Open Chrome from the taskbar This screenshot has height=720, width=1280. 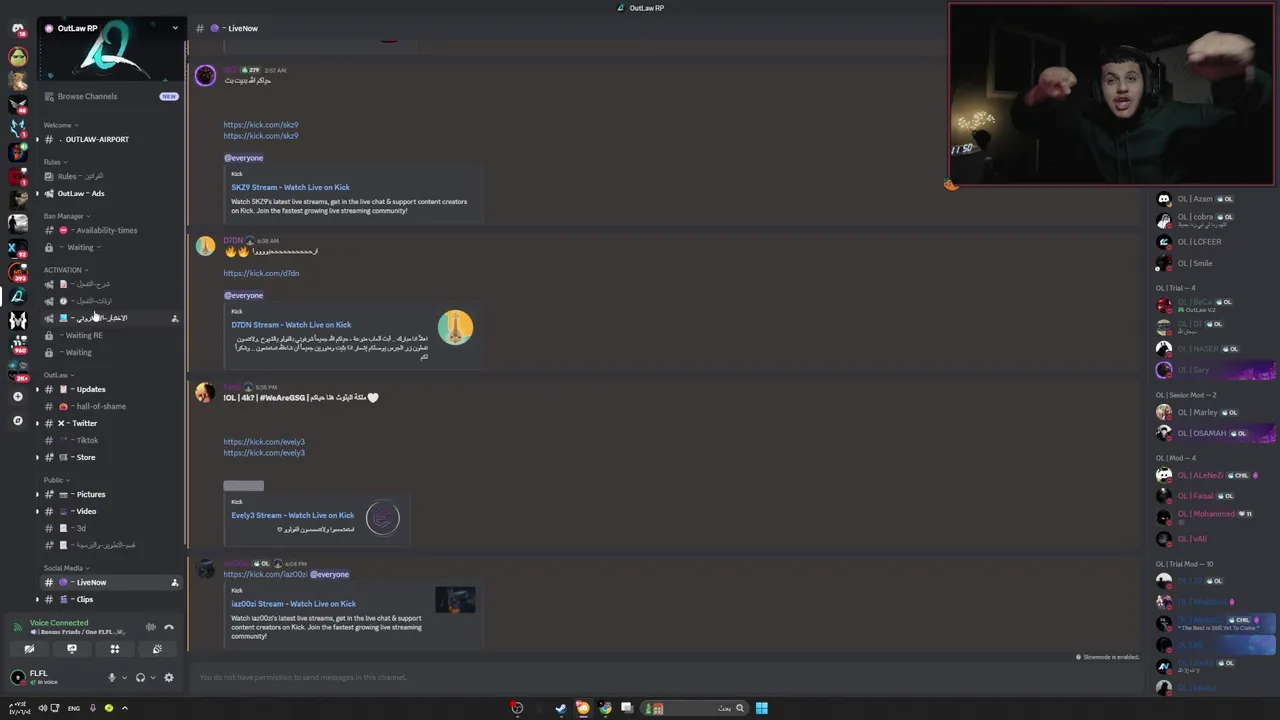coord(605,708)
